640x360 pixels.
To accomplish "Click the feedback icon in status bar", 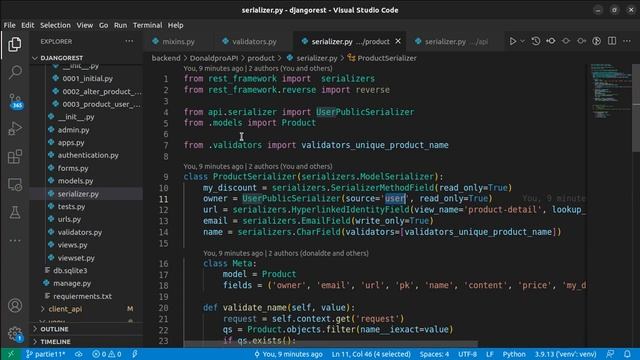I will click(x=610, y=354).
